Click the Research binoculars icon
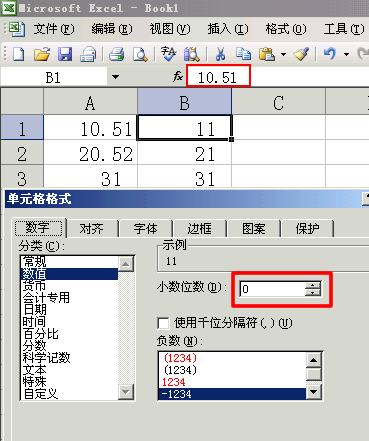The width and height of the screenshot is (369, 441). click(192, 54)
